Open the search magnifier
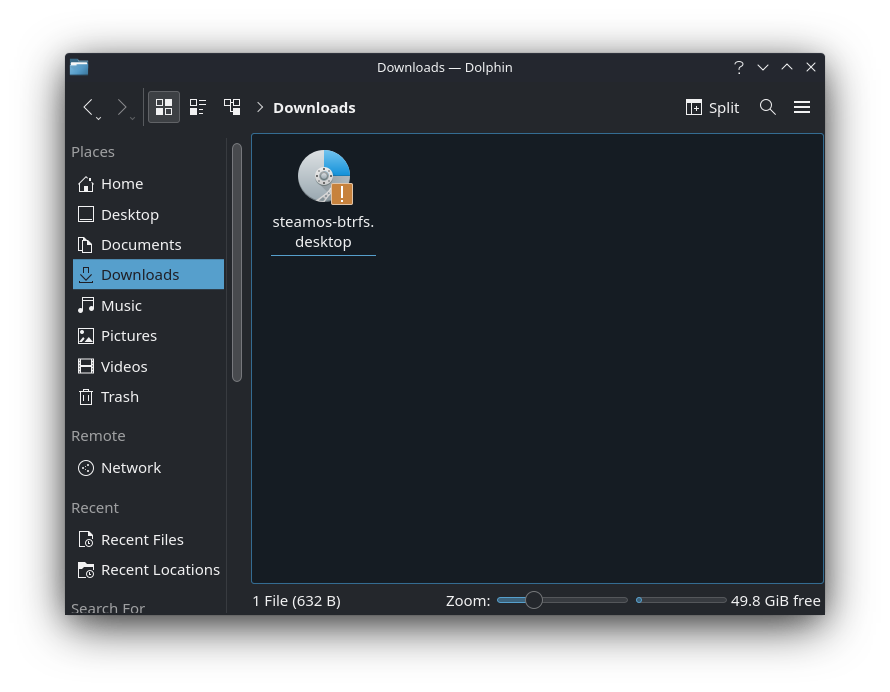This screenshot has width=890, height=692. coord(767,107)
